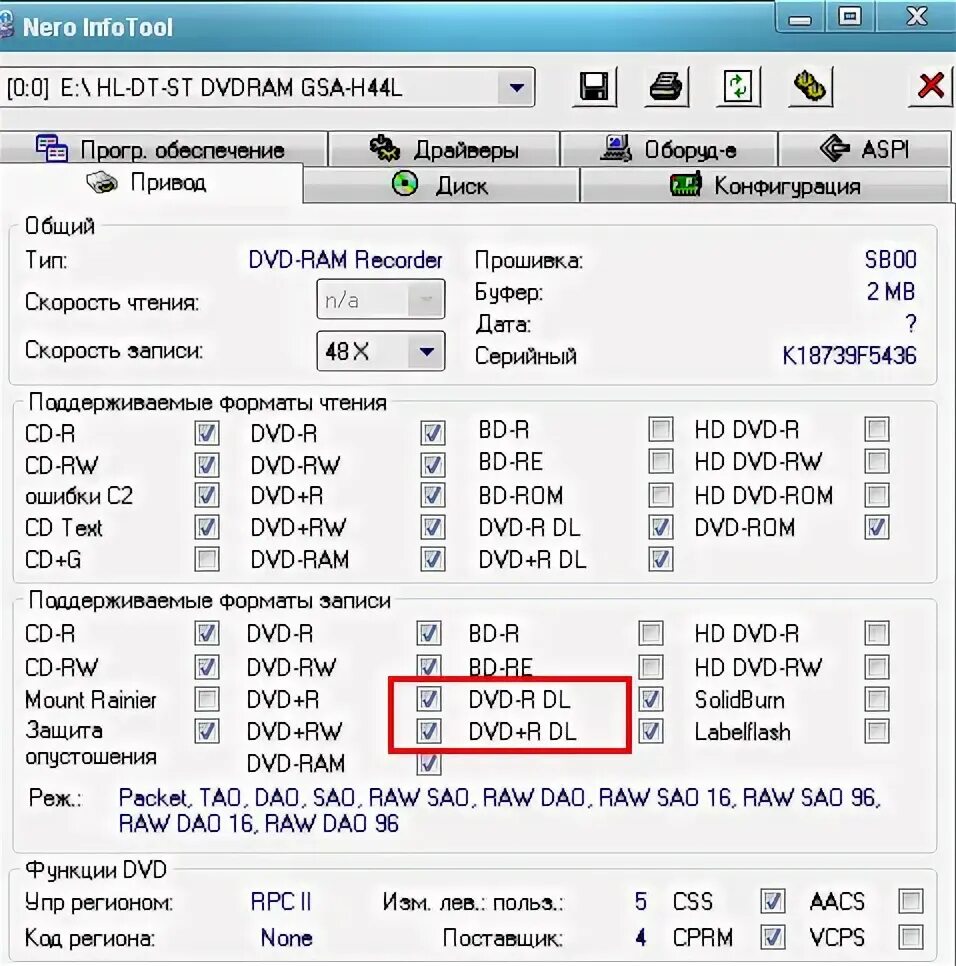Switch to the Оборуд-е tab
956x966 pixels.
(x=669, y=149)
